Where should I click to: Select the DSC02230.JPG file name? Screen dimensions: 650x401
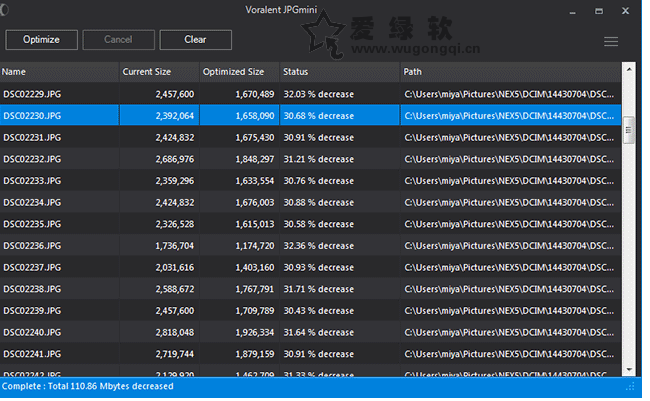32,116
